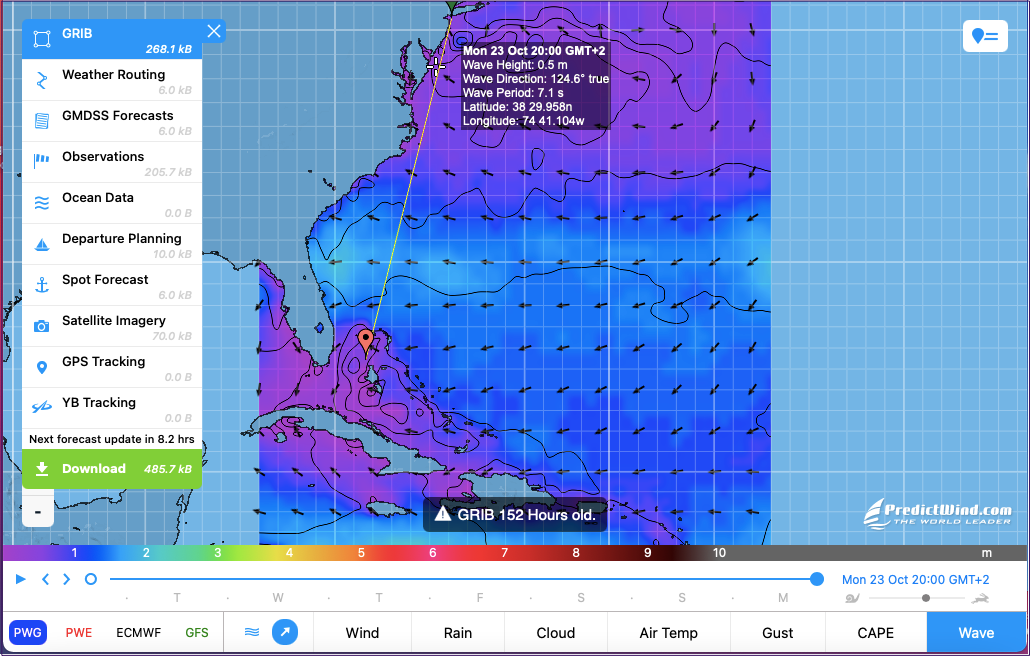Switch to the GFS forecast model
The width and height of the screenshot is (1030, 656).
pos(197,633)
